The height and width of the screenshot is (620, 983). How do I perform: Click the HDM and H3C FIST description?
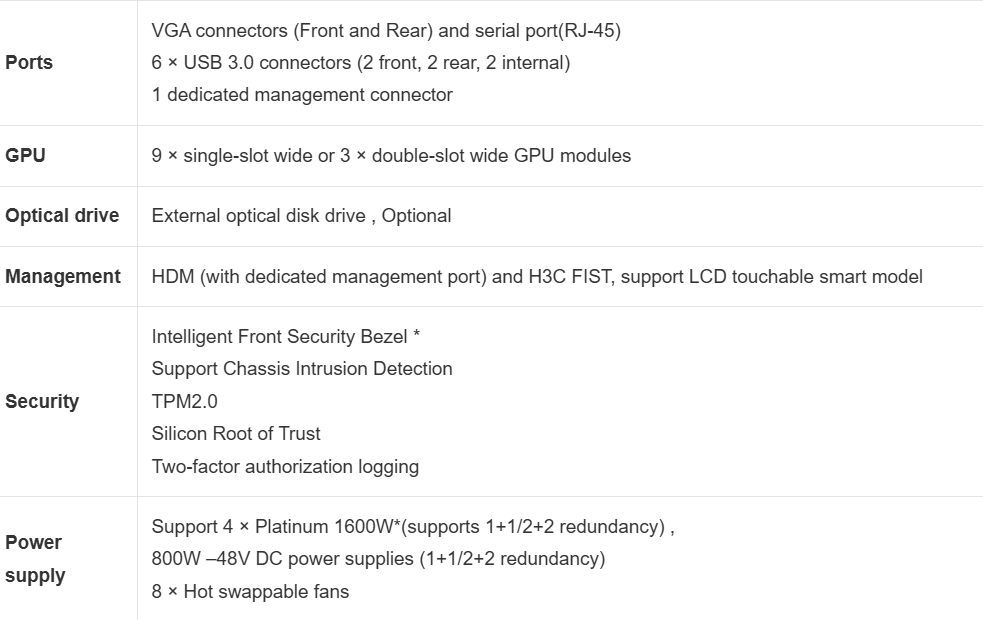(x=537, y=276)
